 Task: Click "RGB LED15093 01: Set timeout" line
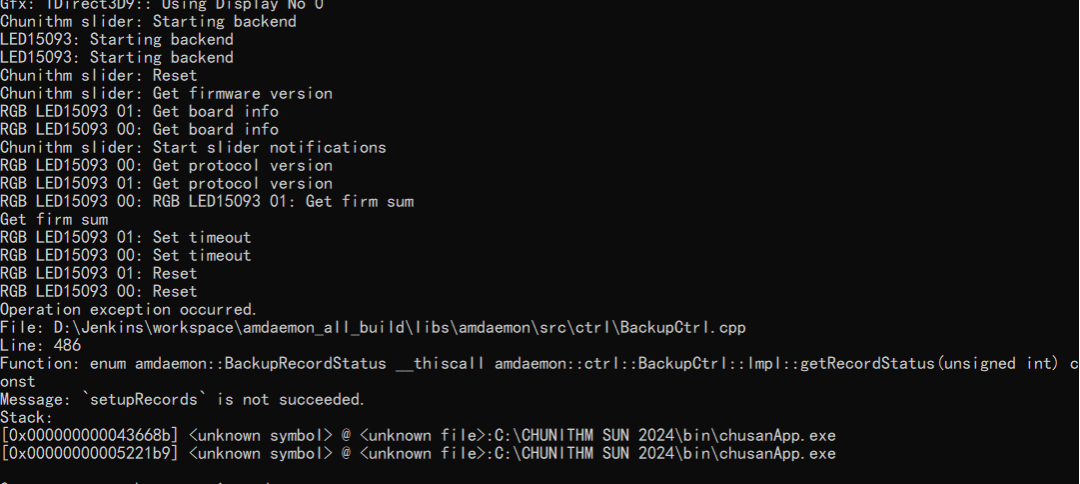click(x=126, y=237)
